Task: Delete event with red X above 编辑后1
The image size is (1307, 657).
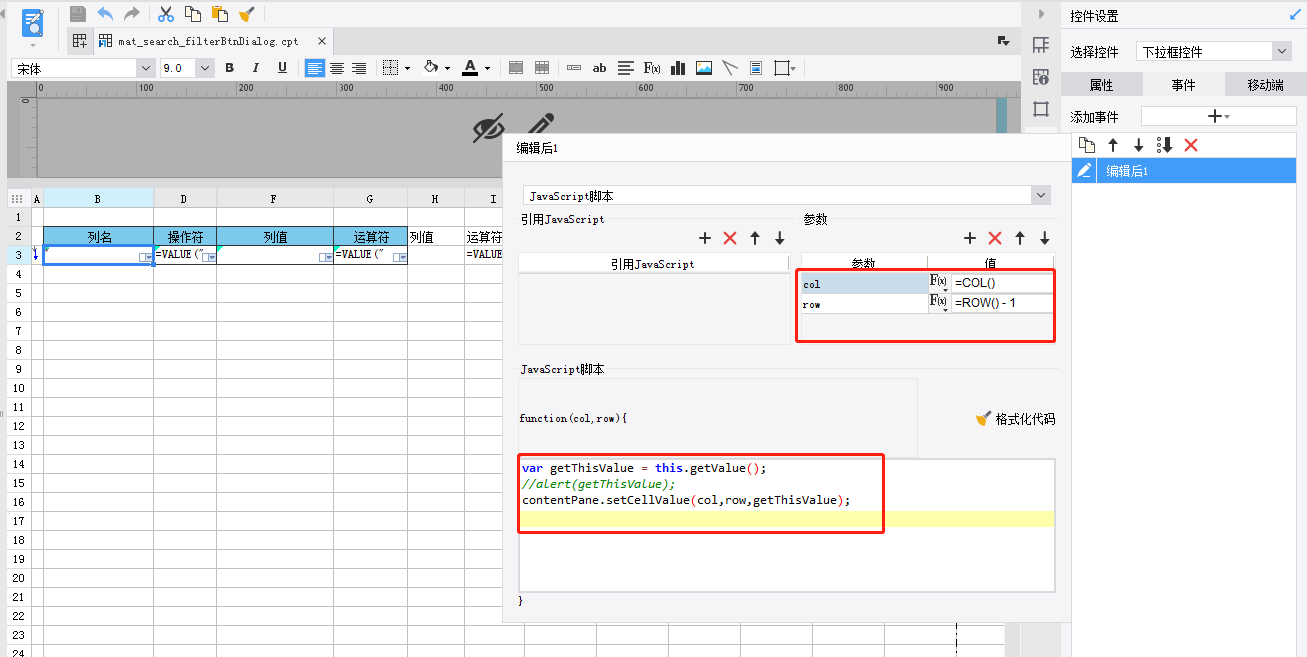Action: [1191, 145]
